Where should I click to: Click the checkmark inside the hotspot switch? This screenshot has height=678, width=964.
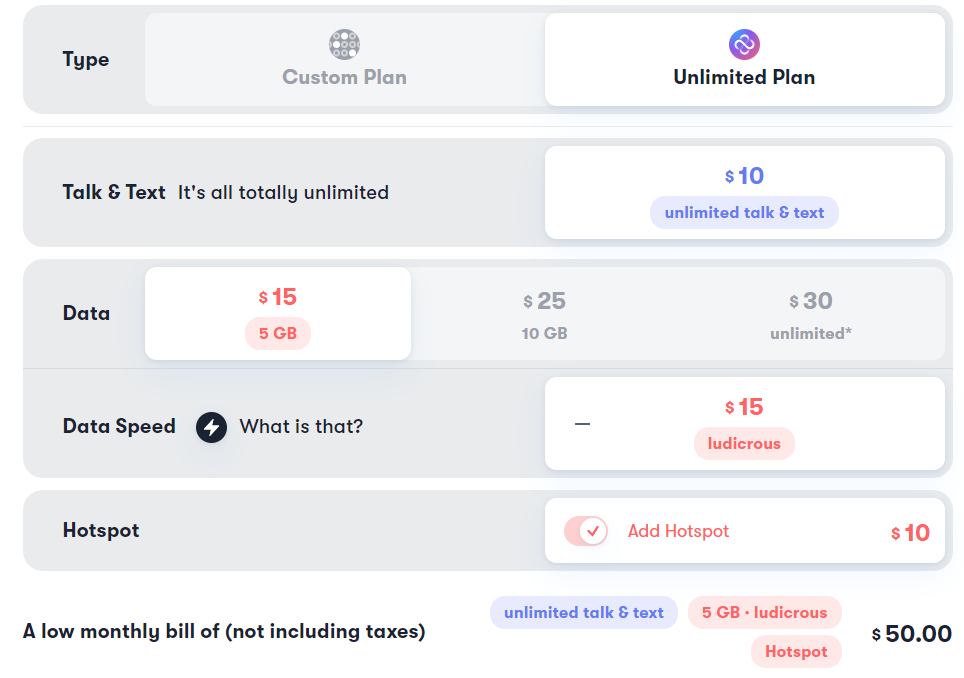pyautogui.click(x=593, y=531)
